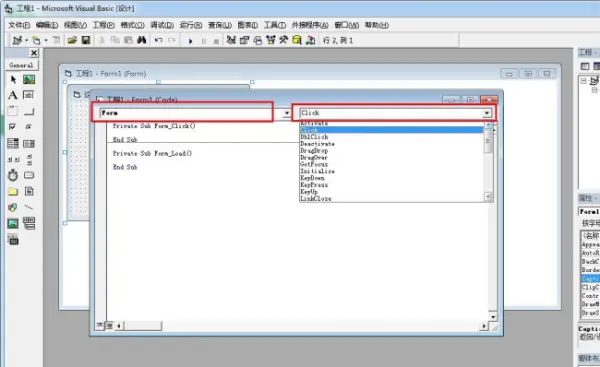The width and height of the screenshot is (600, 367).
Task: Select the Data control in toolbox
Action: pyautogui.click(x=29, y=223)
